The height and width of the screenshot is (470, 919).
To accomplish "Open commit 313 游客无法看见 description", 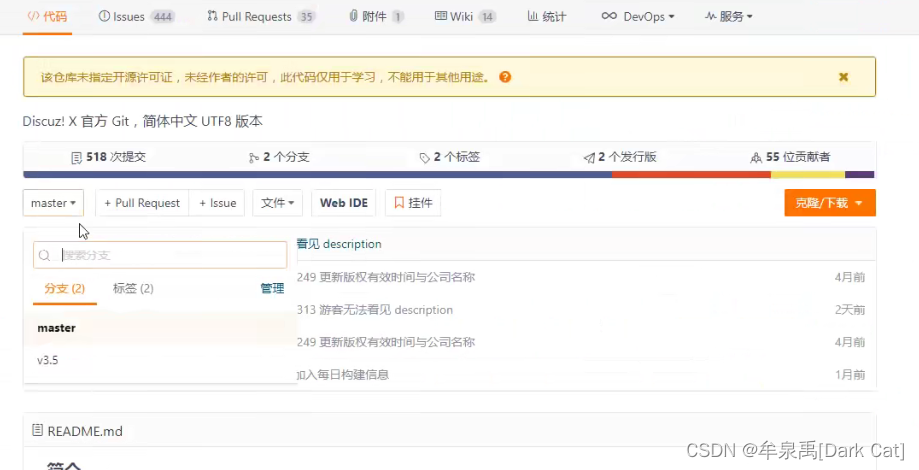I will (375, 309).
